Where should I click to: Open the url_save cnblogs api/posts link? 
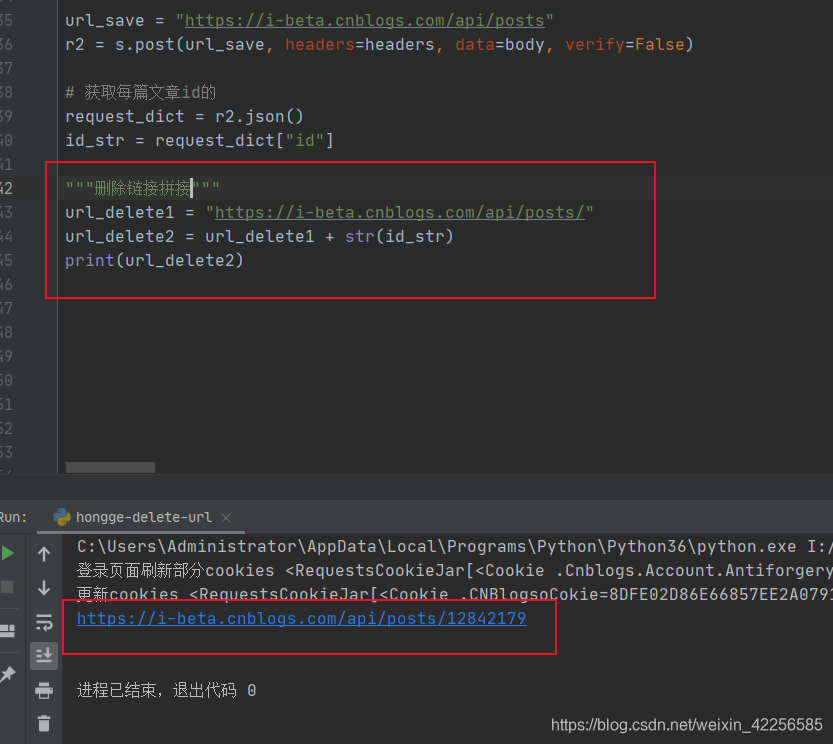(364, 21)
